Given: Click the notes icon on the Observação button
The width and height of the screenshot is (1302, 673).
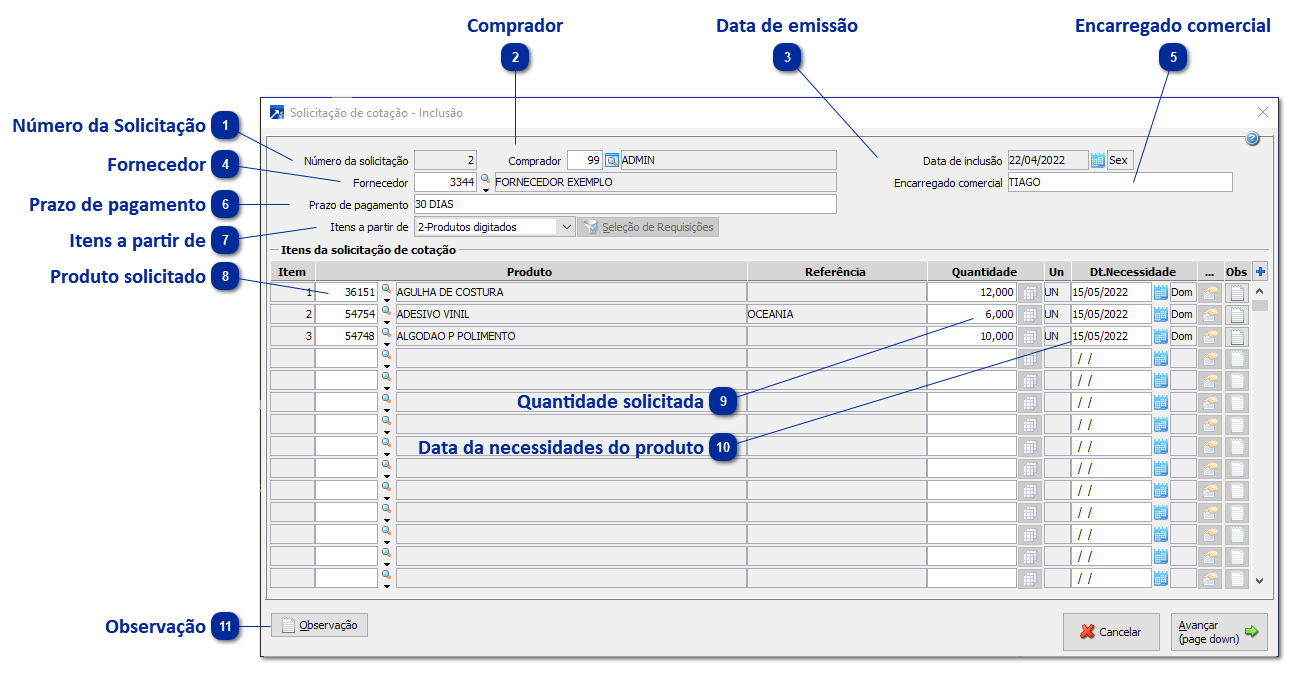Looking at the screenshot, I should click(287, 625).
